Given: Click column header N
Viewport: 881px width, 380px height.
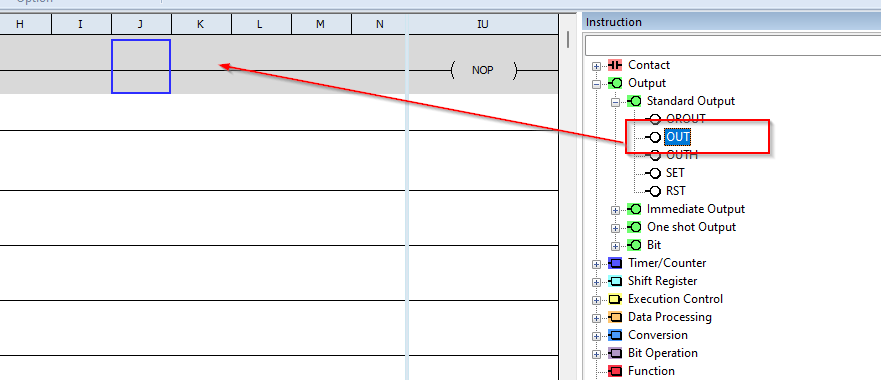Looking at the screenshot, I should click(380, 24).
